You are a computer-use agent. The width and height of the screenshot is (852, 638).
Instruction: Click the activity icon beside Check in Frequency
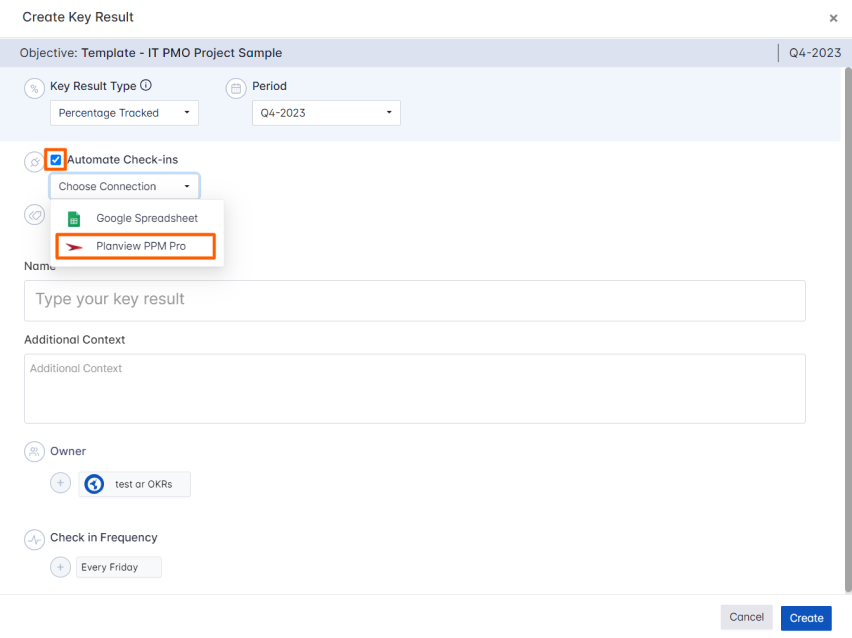[x=34, y=537]
